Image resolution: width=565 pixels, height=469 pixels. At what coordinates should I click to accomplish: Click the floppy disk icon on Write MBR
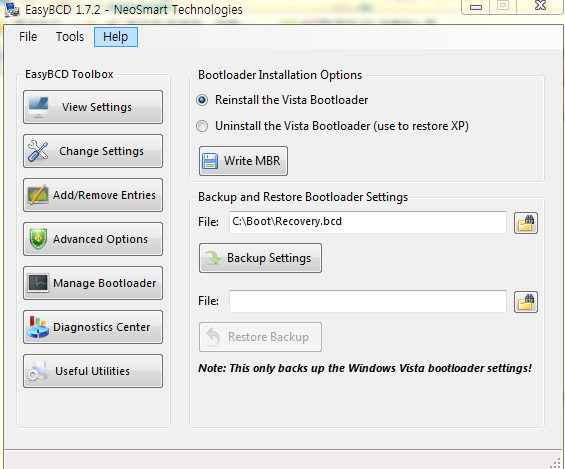point(210,161)
